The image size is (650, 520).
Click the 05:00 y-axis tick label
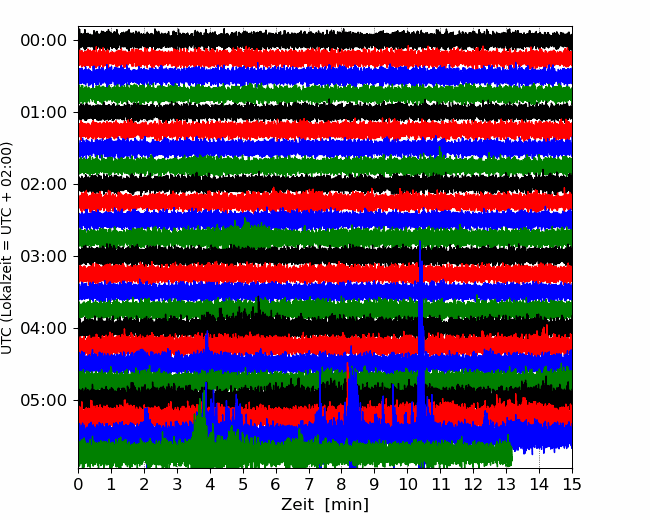coord(44,401)
